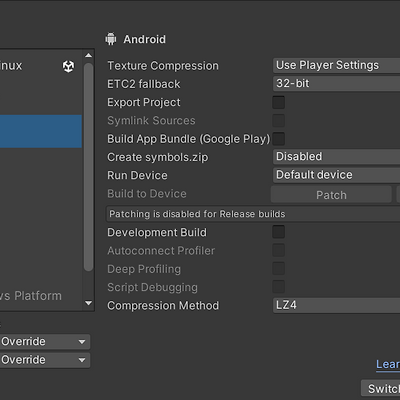Image resolution: width=400 pixels, height=400 pixels.
Task: Click the Patch button
Action: (331, 195)
